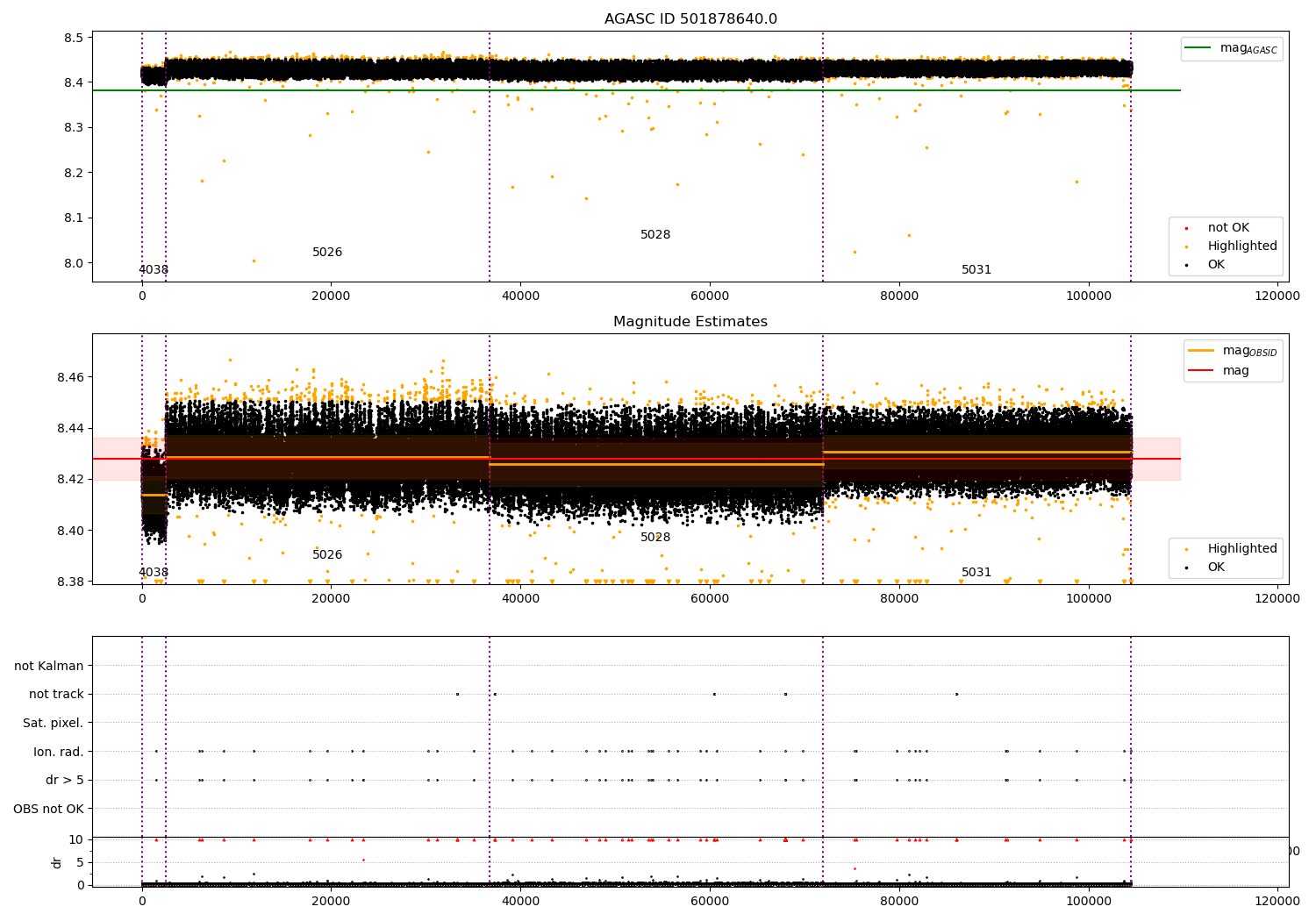Click the 5028 obsid label in the Magnitude Estimates plot

click(655, 538)
